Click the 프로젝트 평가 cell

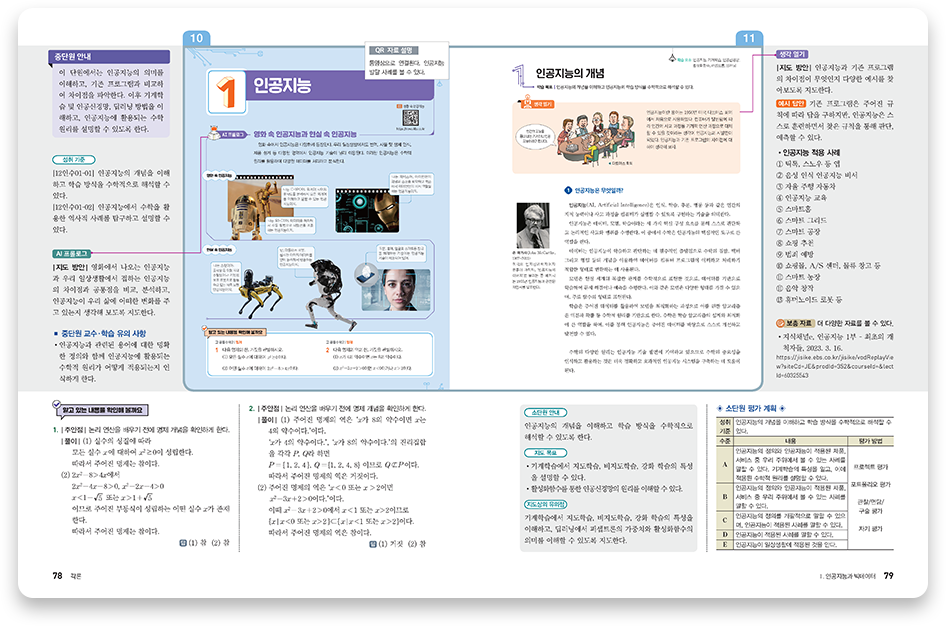(x=871, y=467)
